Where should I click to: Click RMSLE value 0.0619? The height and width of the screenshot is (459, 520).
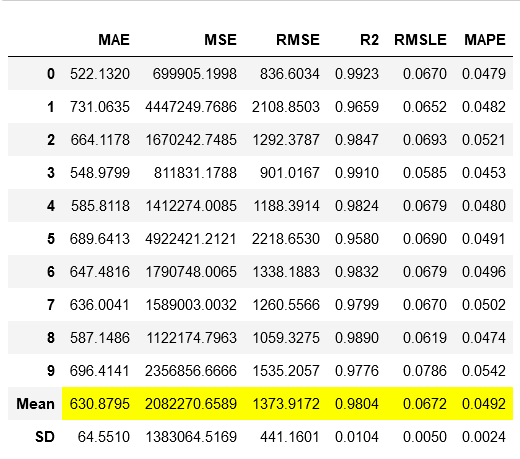pos(425,338)
